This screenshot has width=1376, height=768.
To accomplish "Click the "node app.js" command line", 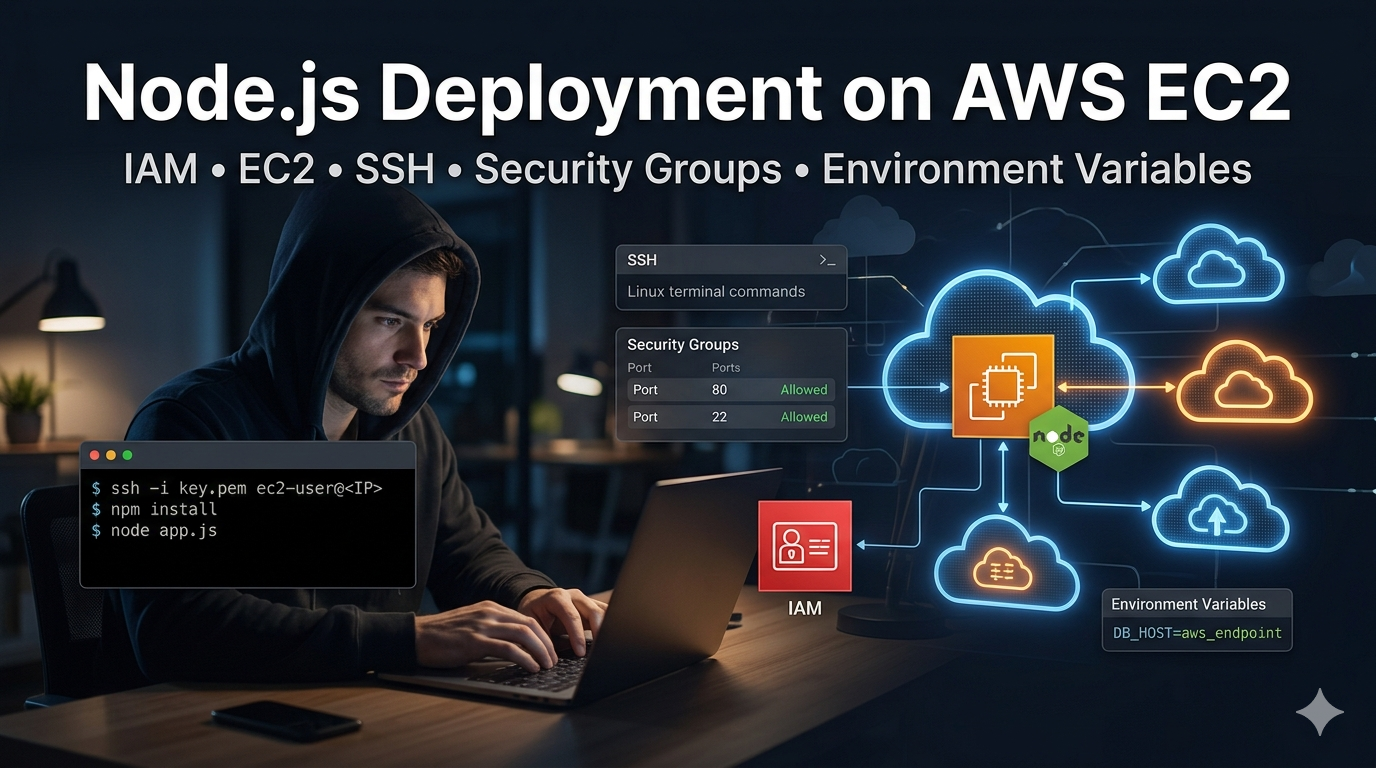I will click(x=154, y=530).
